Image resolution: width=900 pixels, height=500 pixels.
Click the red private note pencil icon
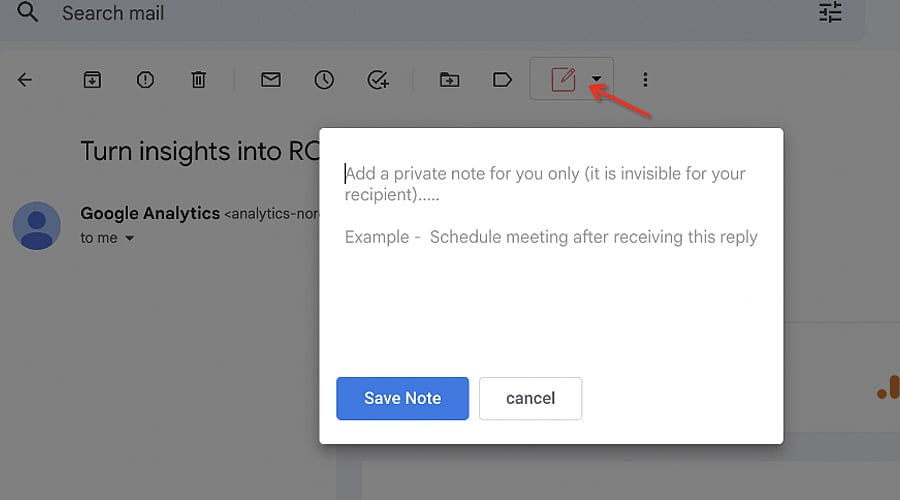tap(563, 79)
